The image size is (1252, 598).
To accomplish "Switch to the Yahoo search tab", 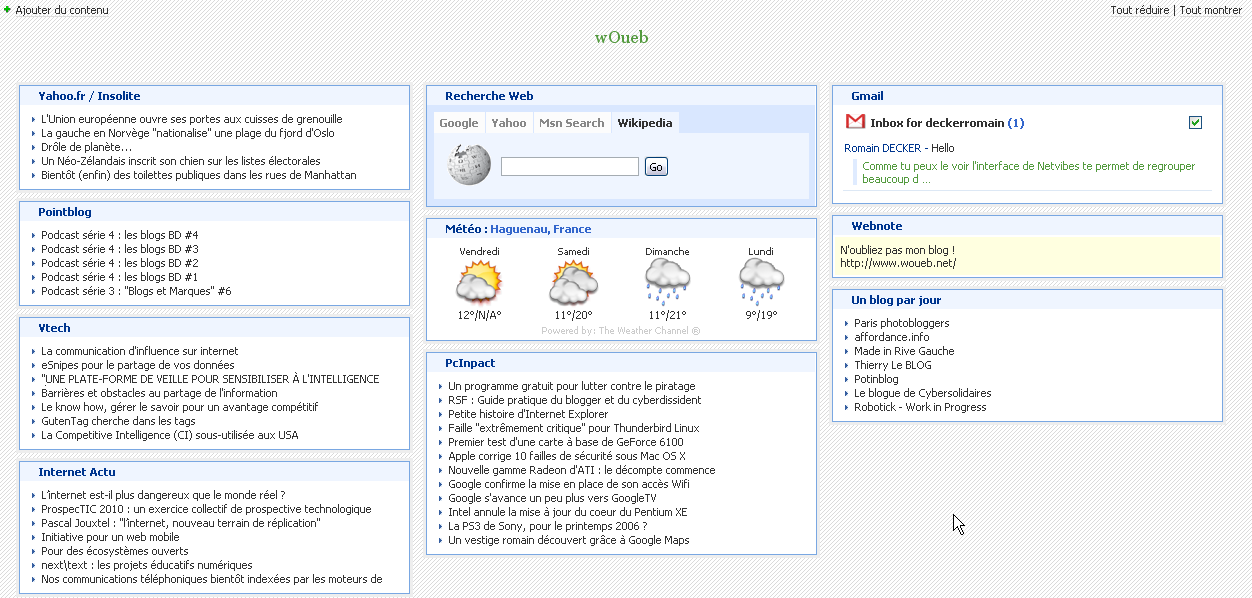I will [x=509, y=123].
